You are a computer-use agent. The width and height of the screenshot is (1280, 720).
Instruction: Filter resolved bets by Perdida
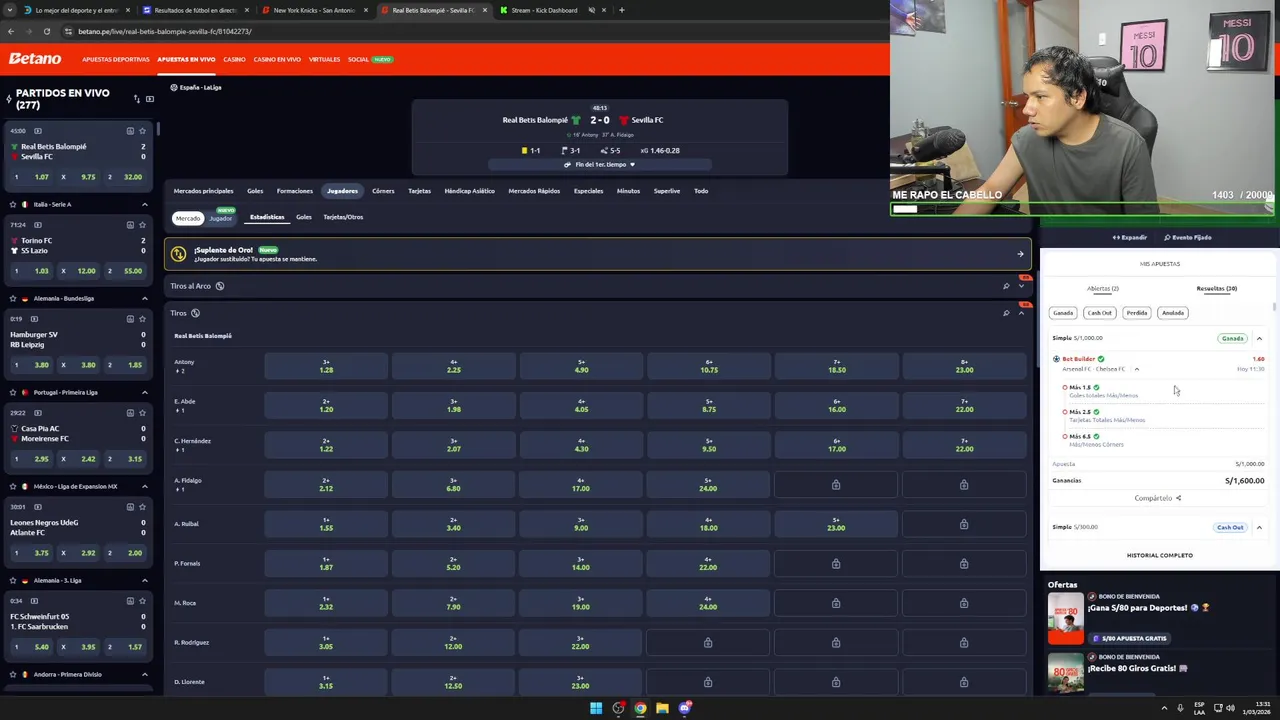click(x=1137, y=313)
